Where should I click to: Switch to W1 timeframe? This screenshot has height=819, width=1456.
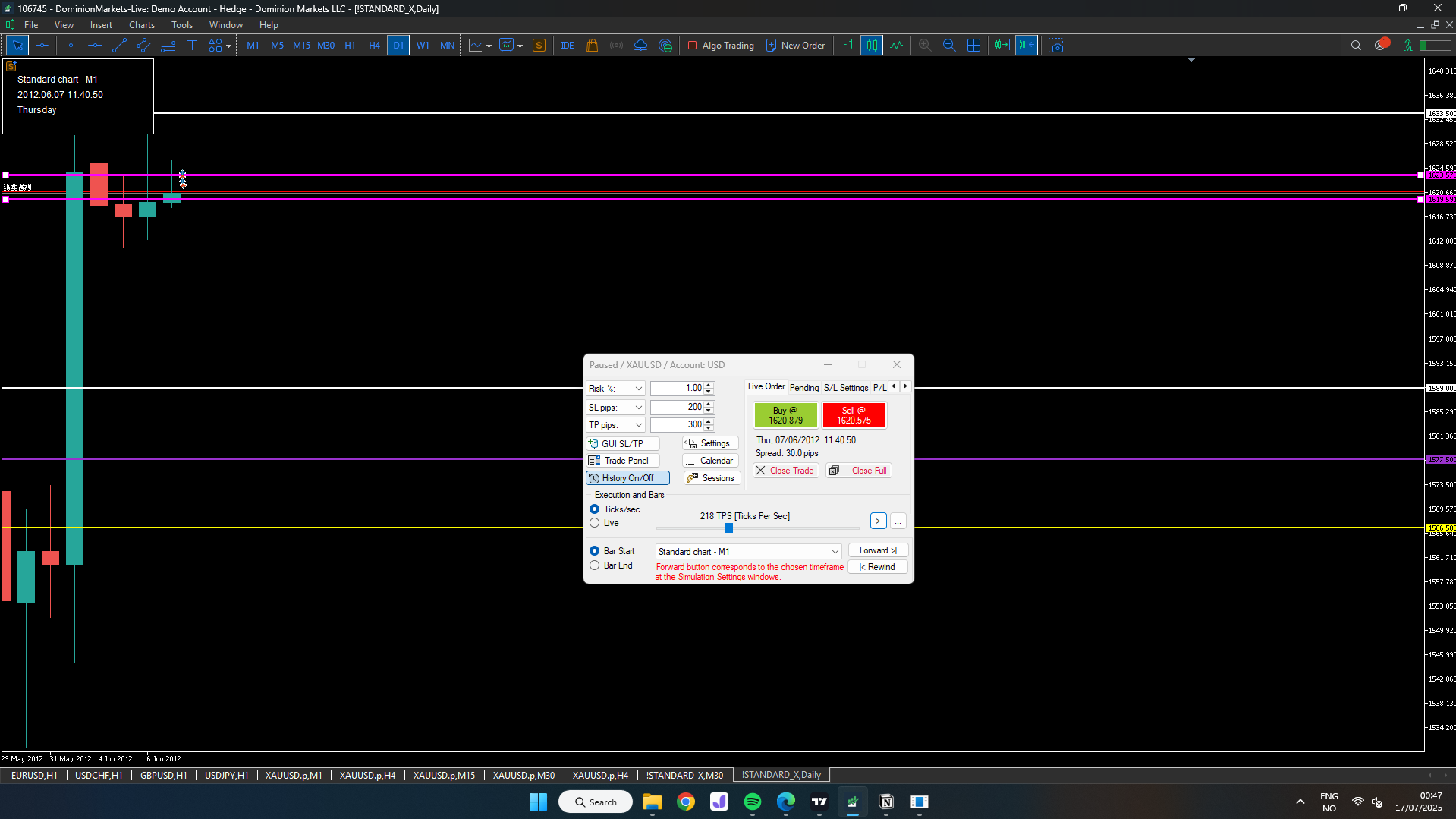423,46
